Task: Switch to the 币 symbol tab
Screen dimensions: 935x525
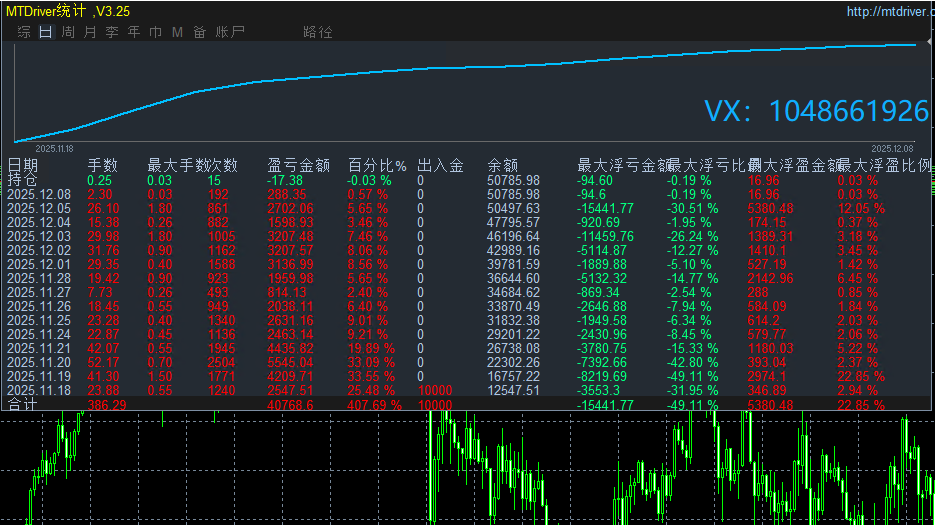Action: [155, 32]
